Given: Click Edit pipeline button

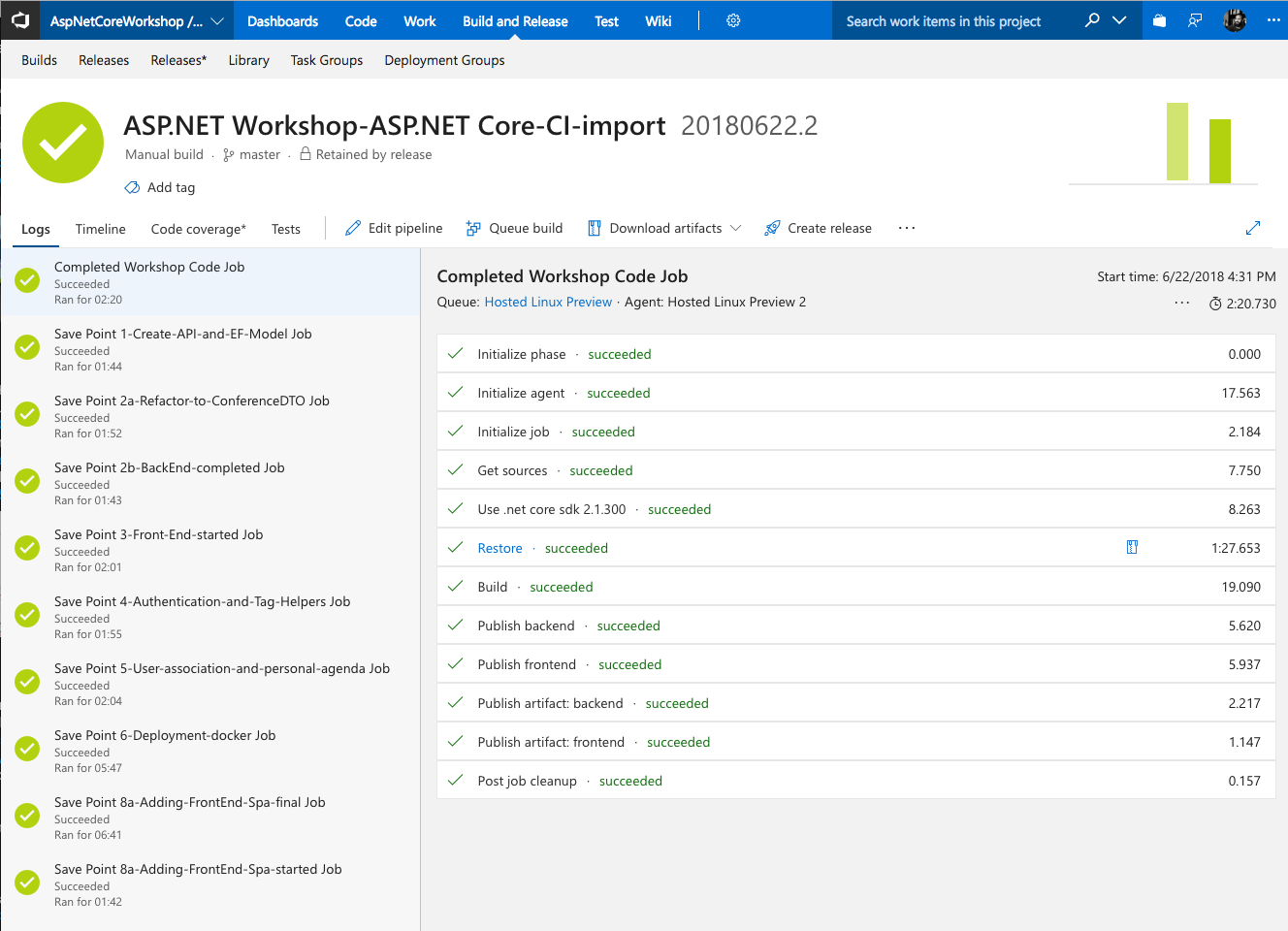Looking at the screenshot, I should click(x=394, y=228).
